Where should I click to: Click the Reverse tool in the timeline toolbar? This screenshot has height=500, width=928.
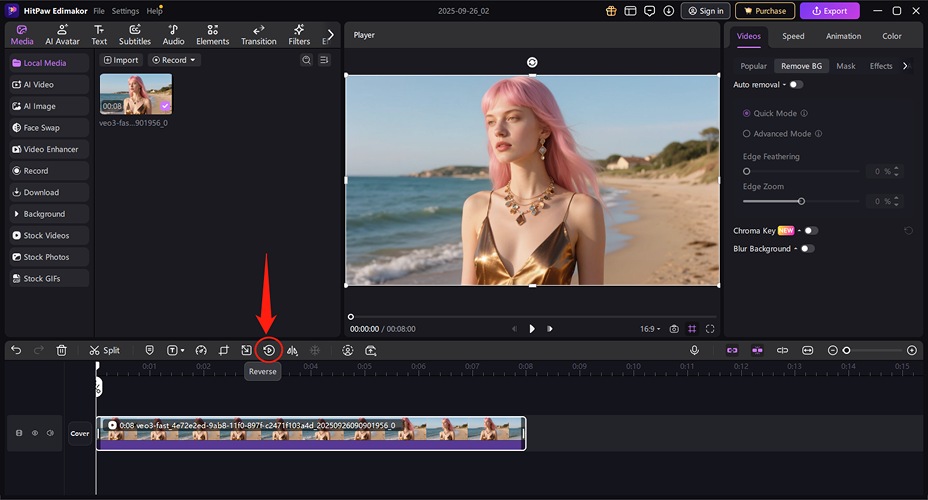point(269,350)
